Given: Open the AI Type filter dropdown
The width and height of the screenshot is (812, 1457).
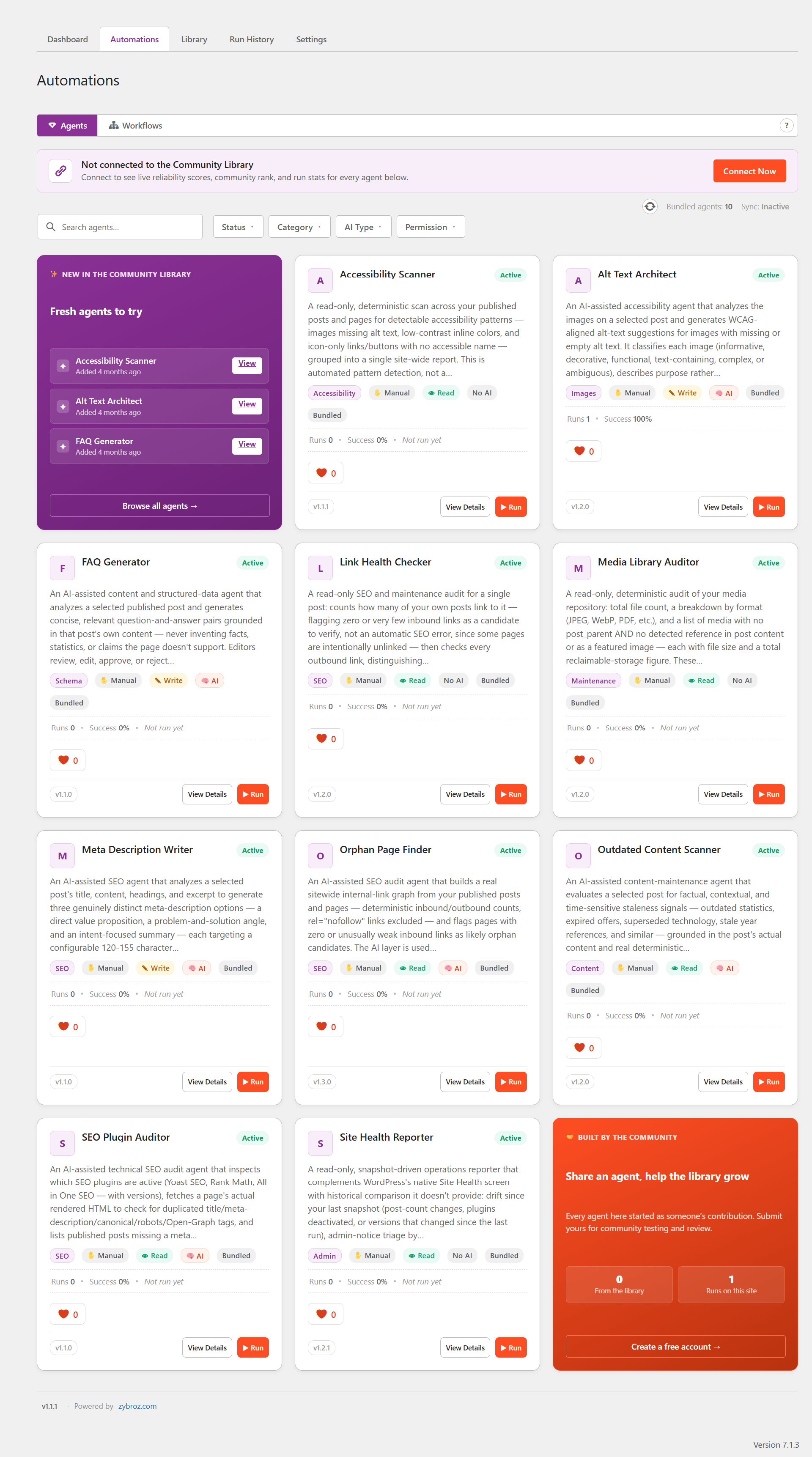Looking at the screenshot, I should pos(364,227).
